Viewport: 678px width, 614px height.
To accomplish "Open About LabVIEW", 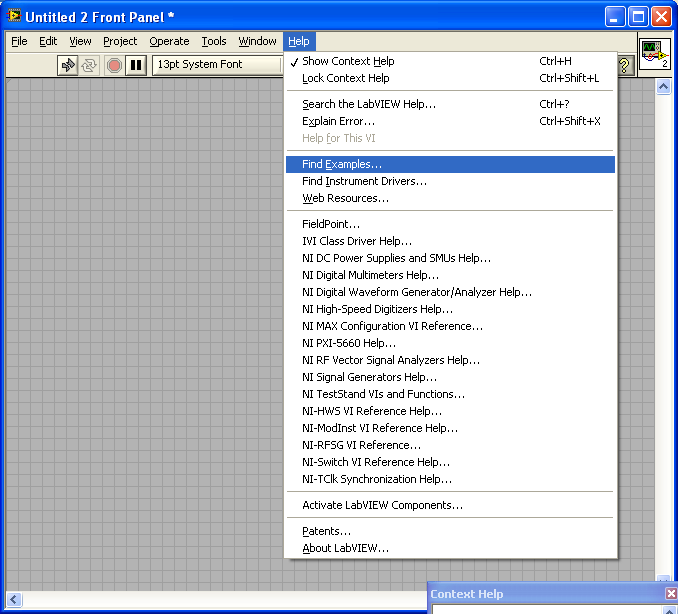I will click(450, 548).
